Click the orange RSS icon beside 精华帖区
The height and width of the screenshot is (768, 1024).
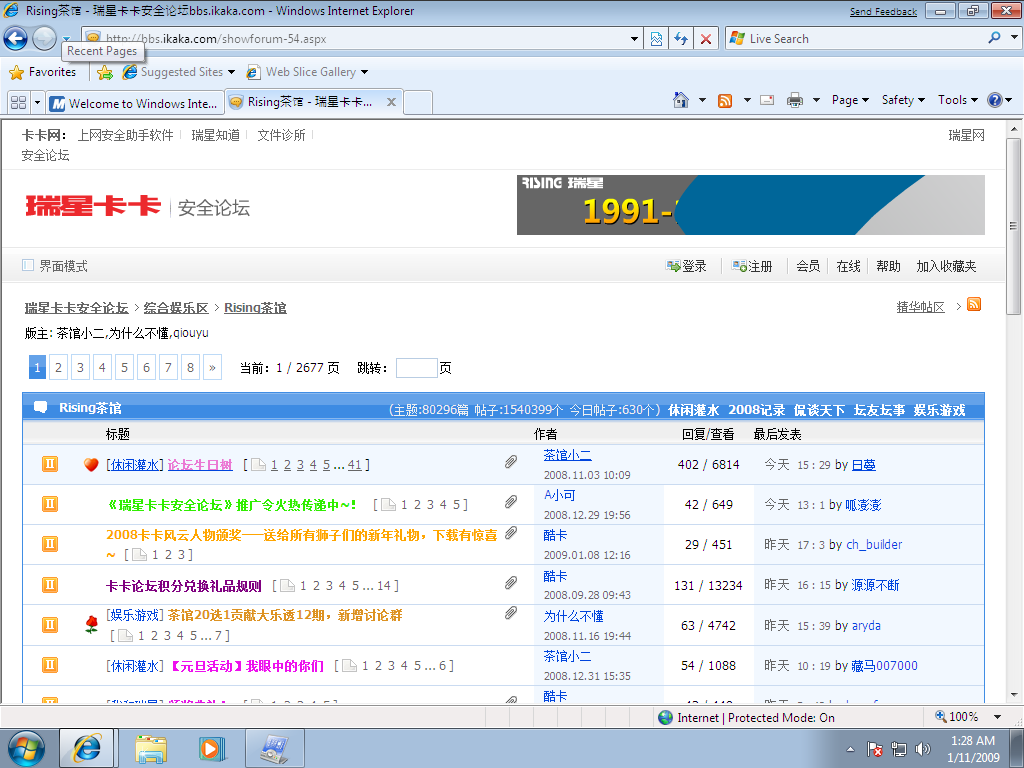tap(973, 305)
